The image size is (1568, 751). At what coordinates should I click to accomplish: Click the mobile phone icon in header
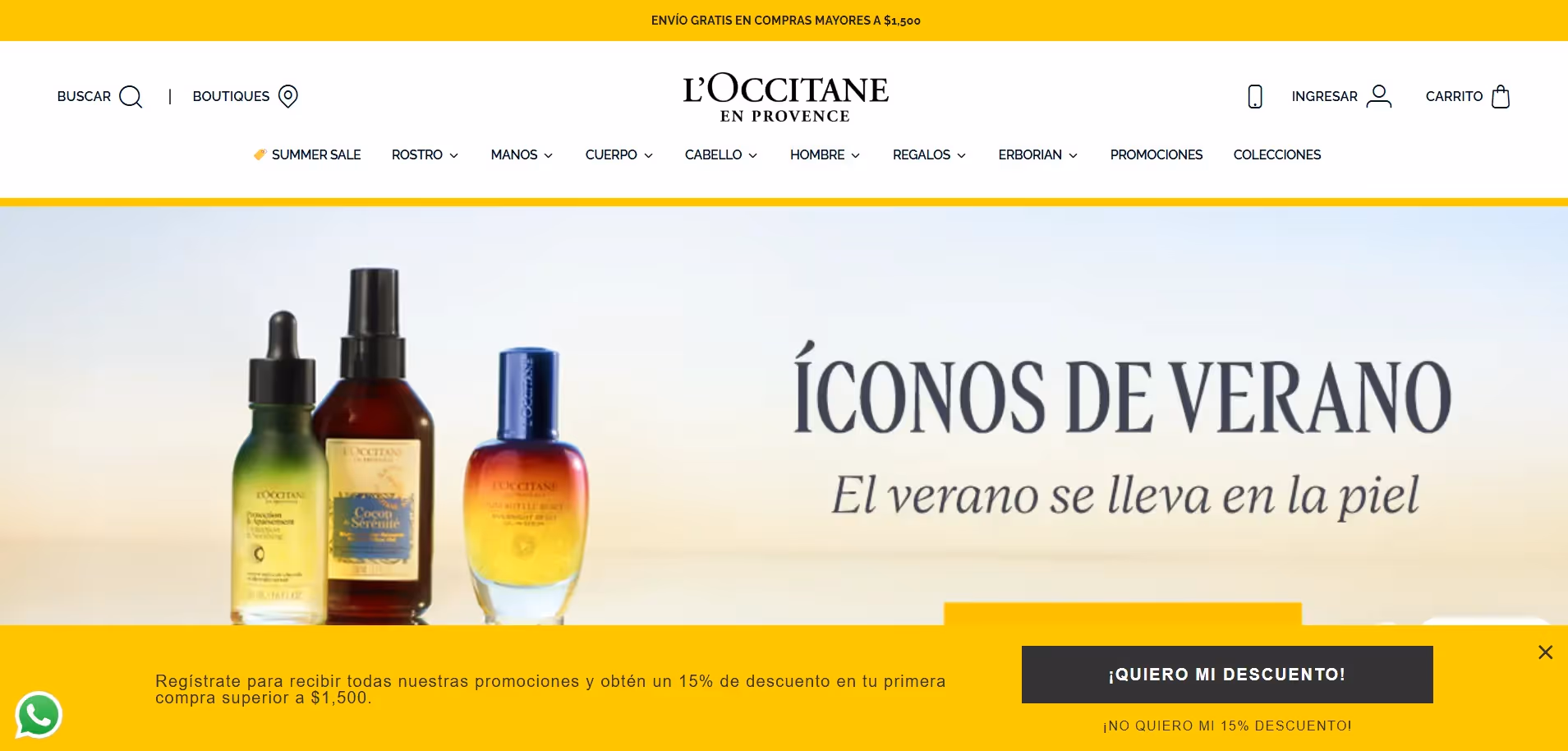click(x=1255, y=96)
